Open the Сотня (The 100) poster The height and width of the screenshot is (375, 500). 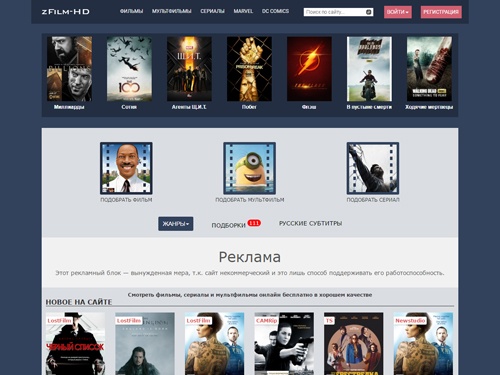pyautogui.click(x=129, y=69)
